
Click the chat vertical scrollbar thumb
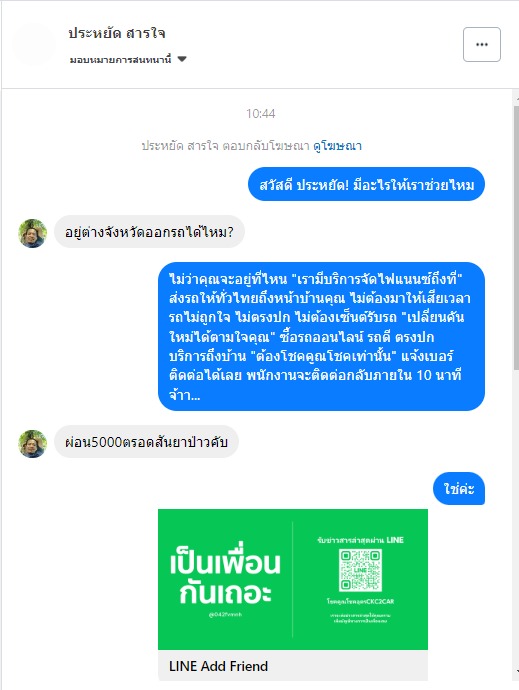coord(516,238)
